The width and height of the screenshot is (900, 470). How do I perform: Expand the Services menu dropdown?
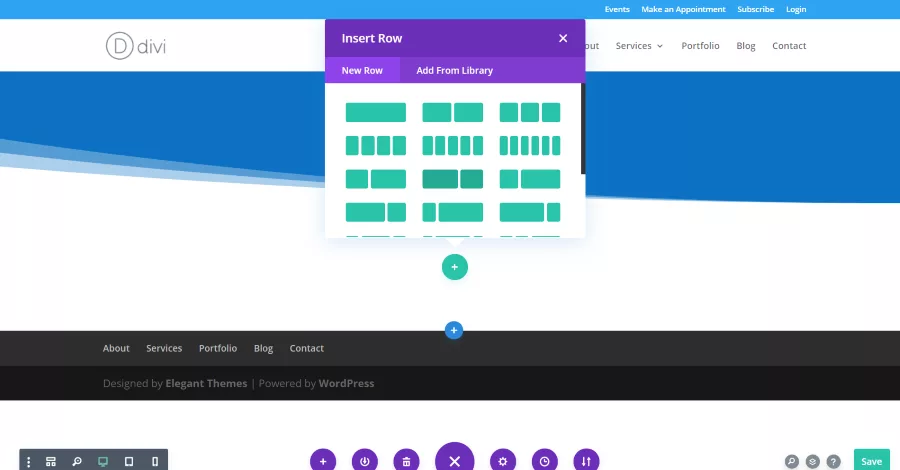[x=639, y=45]
